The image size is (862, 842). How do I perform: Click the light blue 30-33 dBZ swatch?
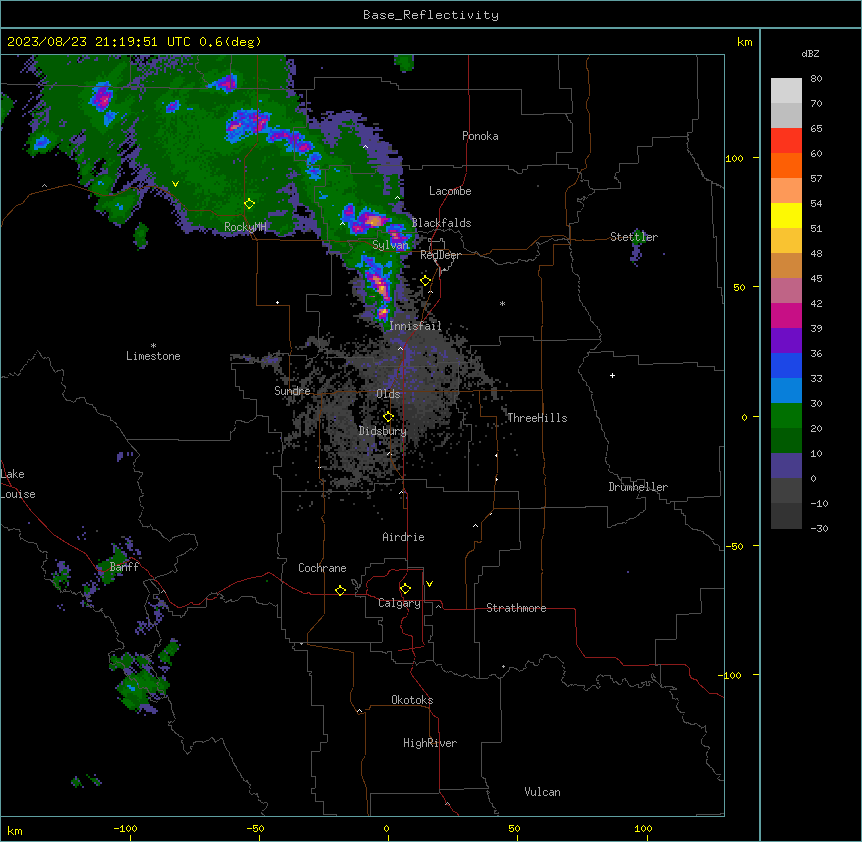pyautogui.click(x=786, y=391)
